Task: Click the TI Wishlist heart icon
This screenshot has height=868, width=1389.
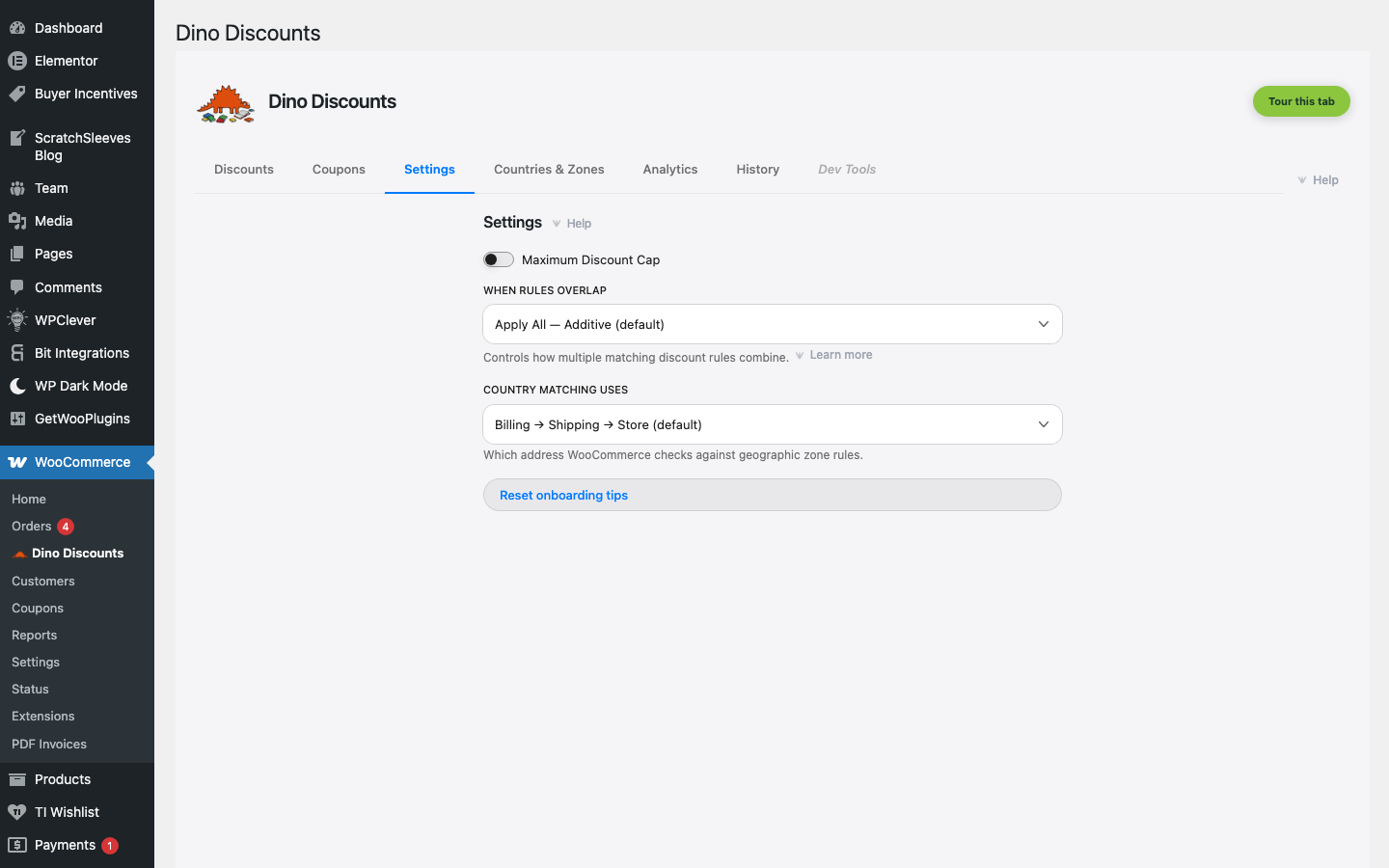Action: tap(17, 812)
